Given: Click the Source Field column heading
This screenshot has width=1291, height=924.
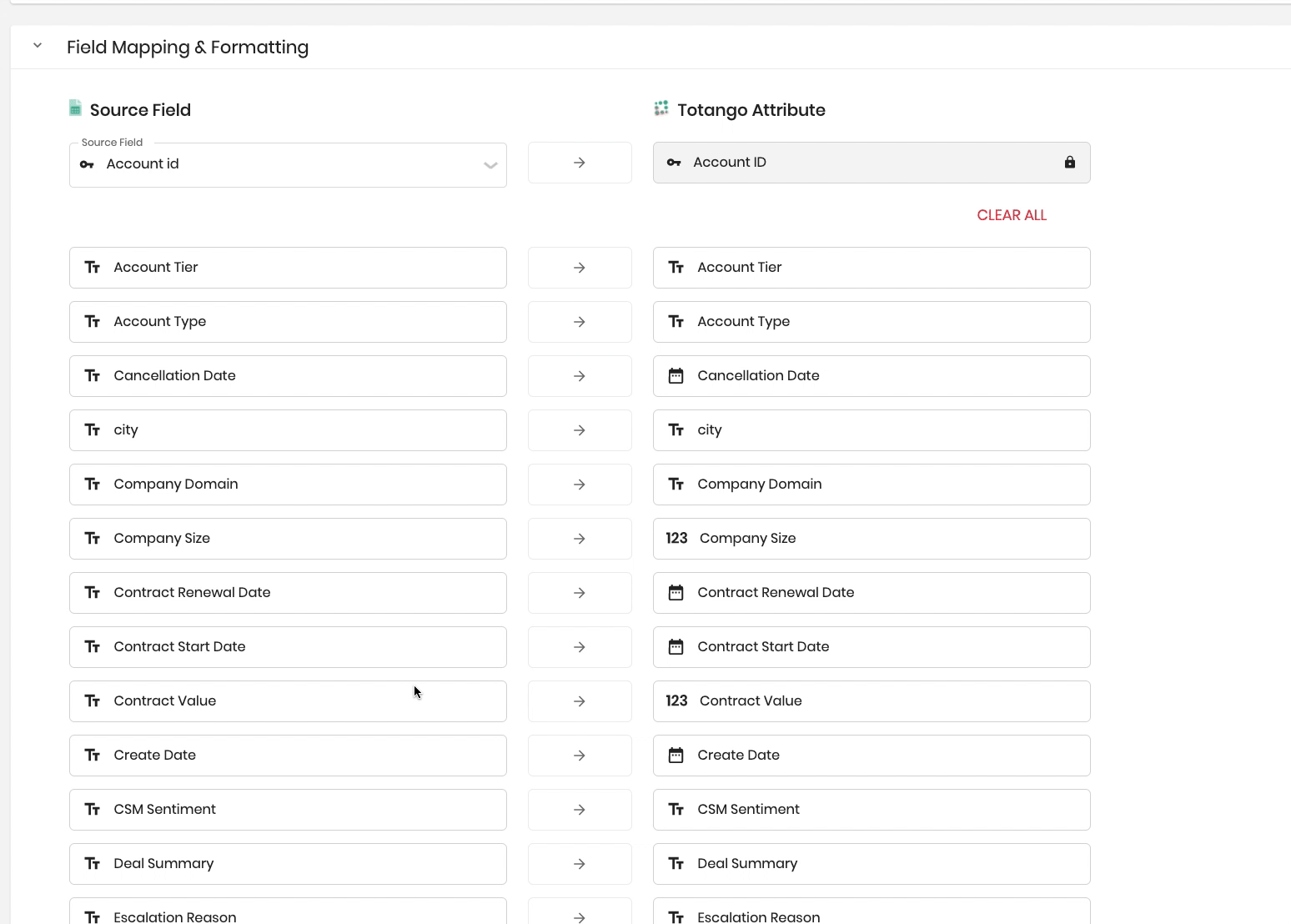Looking at the screenshot, I should point(140,110).
